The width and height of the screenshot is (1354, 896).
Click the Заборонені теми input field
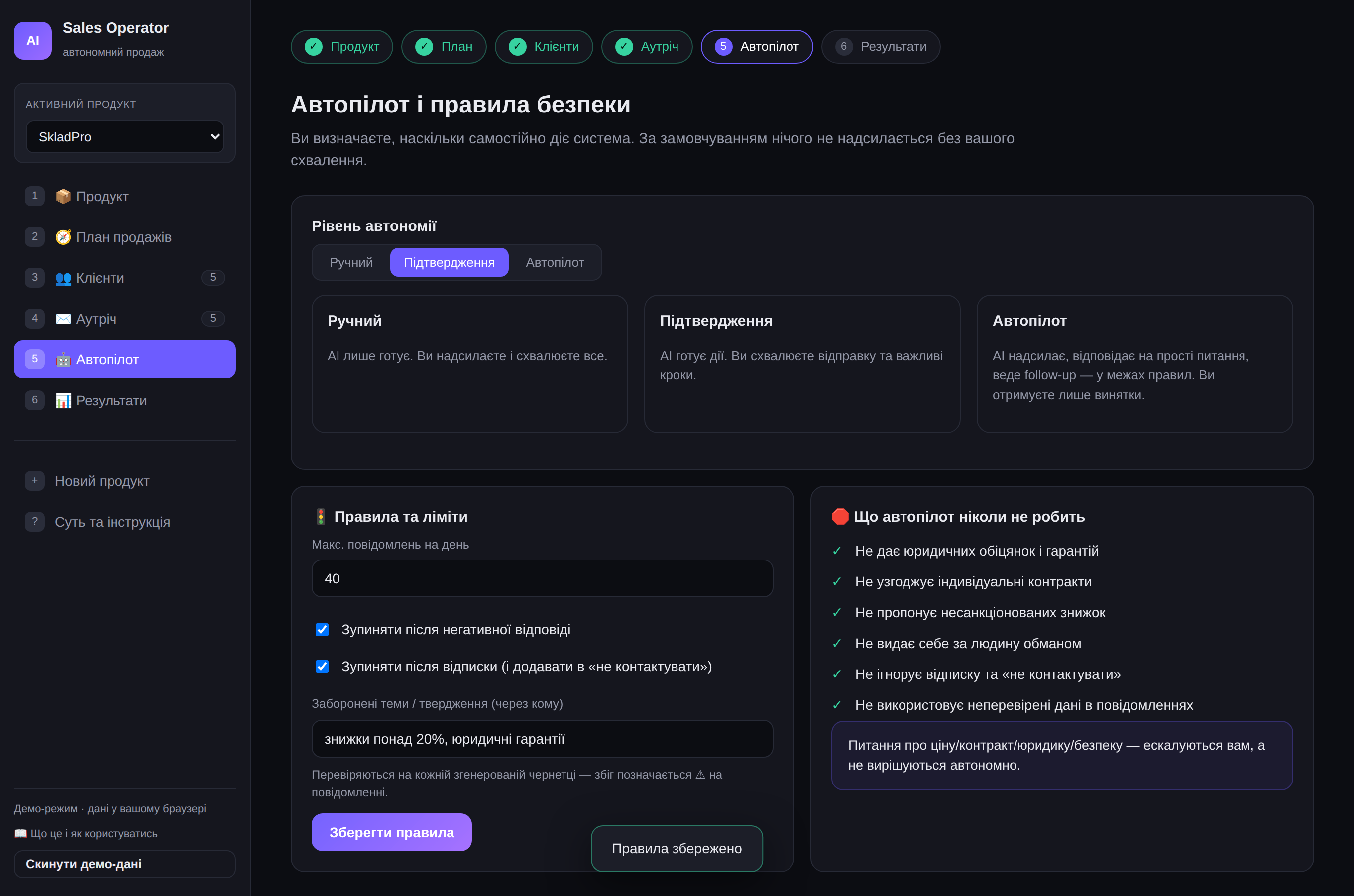pos(542,738)
